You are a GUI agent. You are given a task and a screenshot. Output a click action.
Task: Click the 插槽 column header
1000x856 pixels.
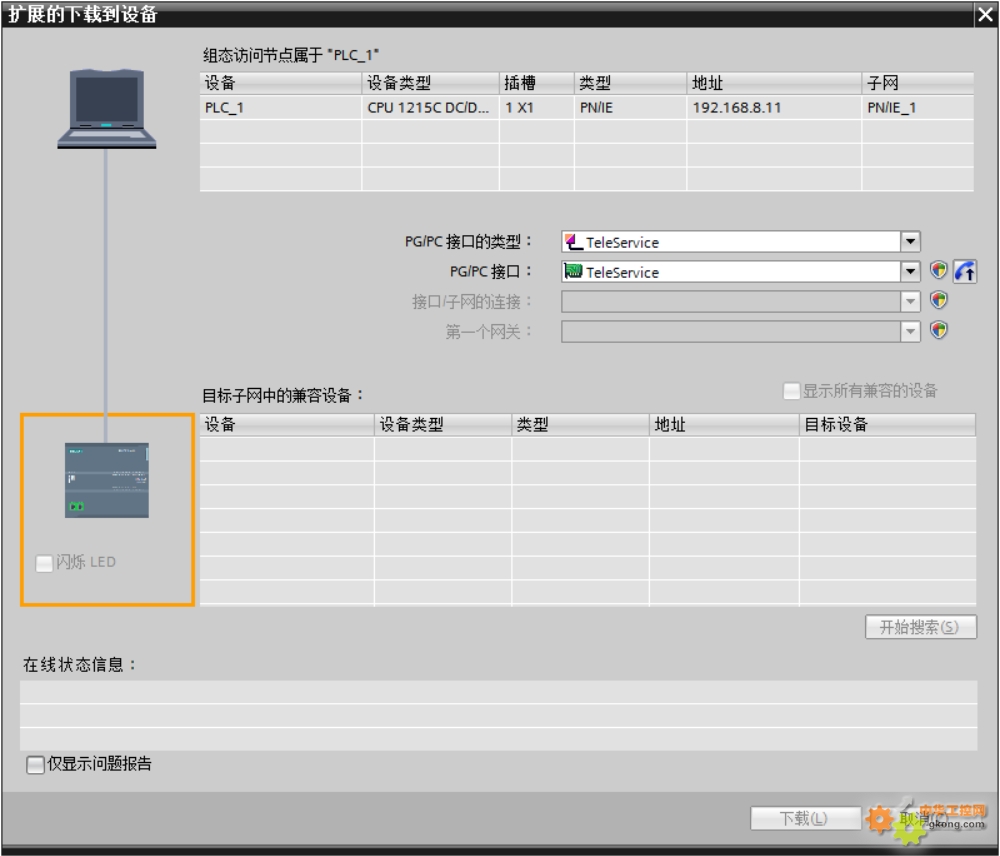pos(536,83)
